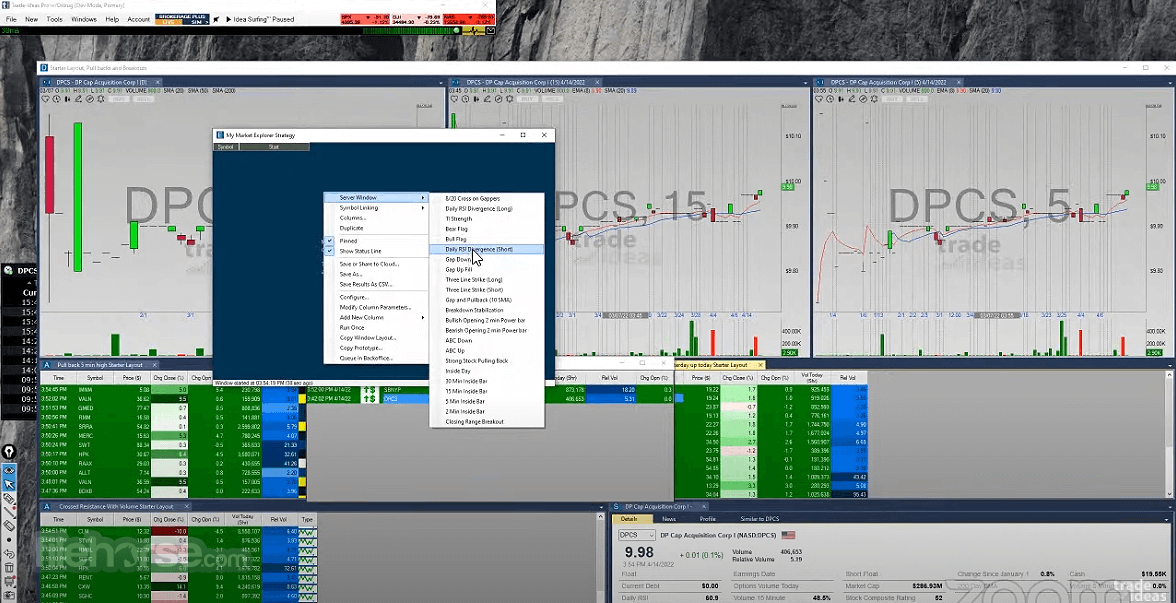Select the arrow pointer tool in sidebar
This screenshot has height=603, width=1176.
[x=8, y=484]
